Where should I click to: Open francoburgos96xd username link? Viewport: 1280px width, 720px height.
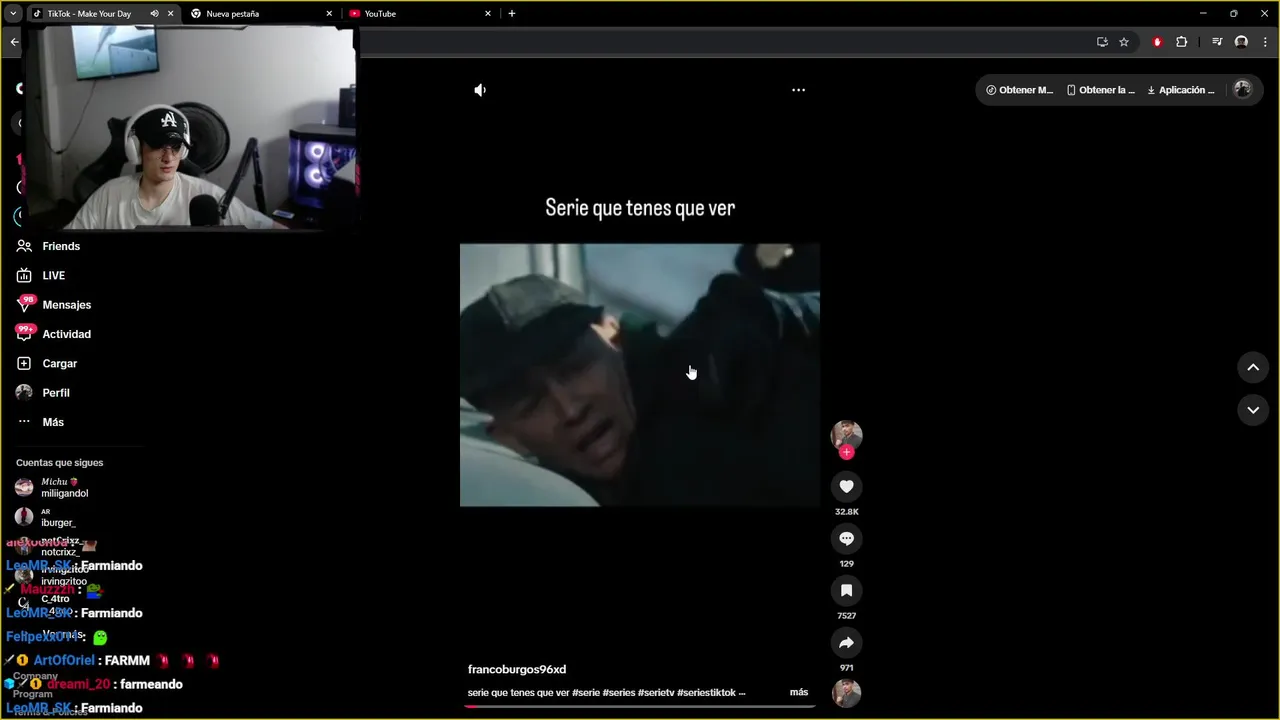[x=517, y=669]
